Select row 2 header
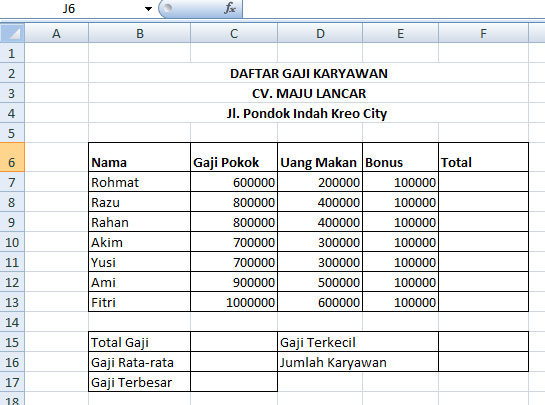 (x=12, y=73)
